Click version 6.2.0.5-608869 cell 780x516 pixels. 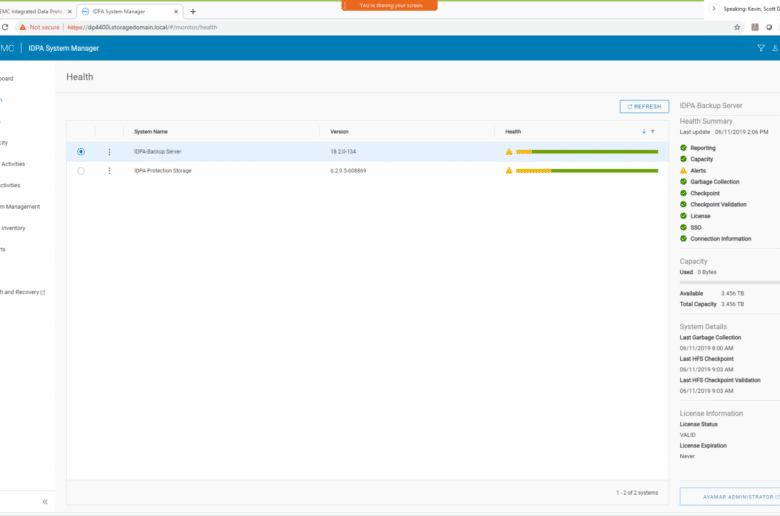(x=348, y=171)
